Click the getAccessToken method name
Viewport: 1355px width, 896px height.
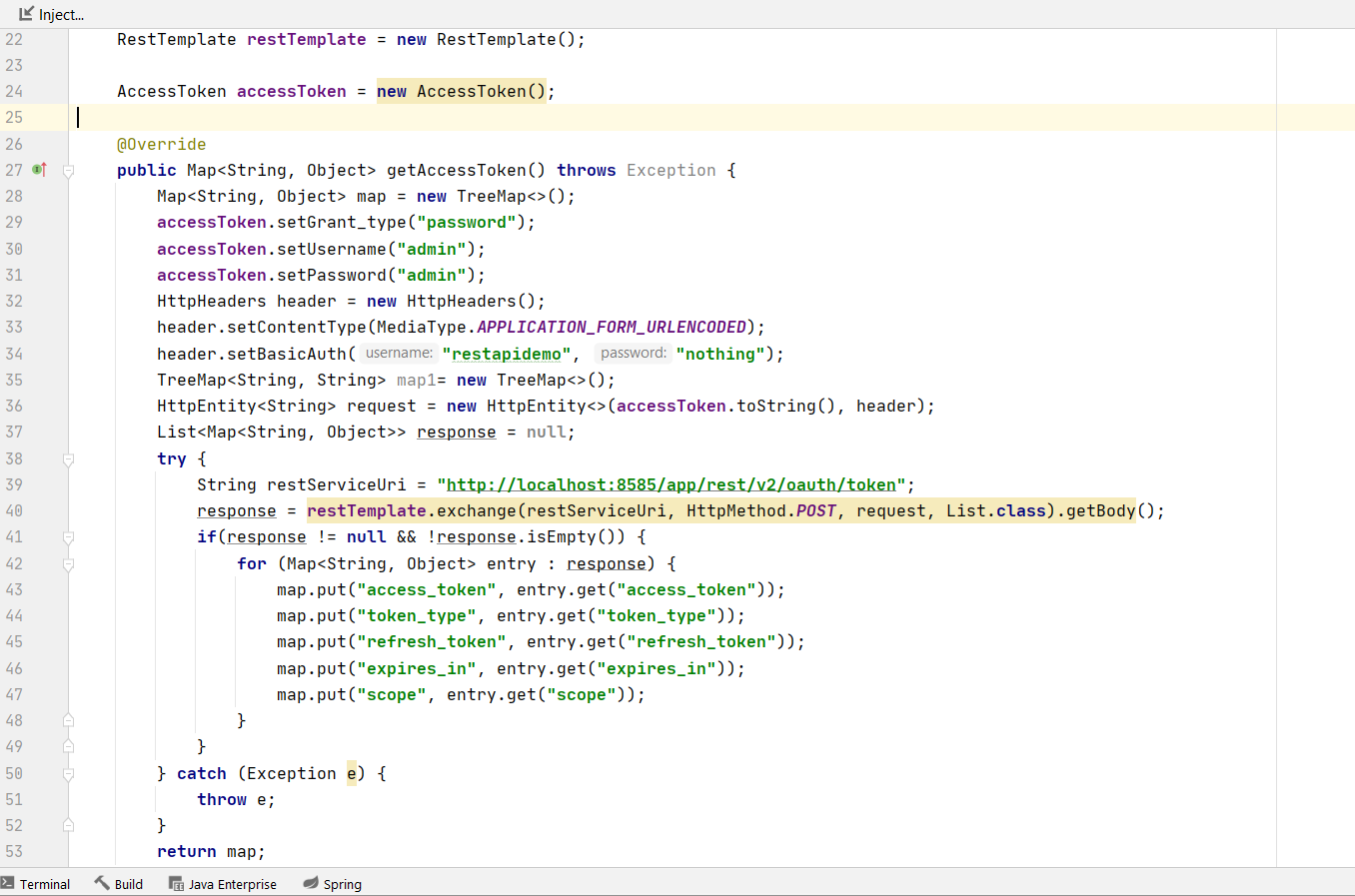457,170
